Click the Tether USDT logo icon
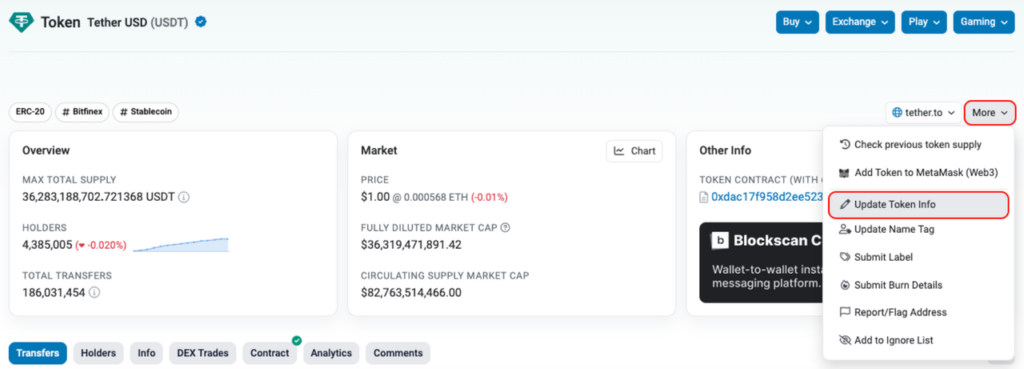 point(21,22)
